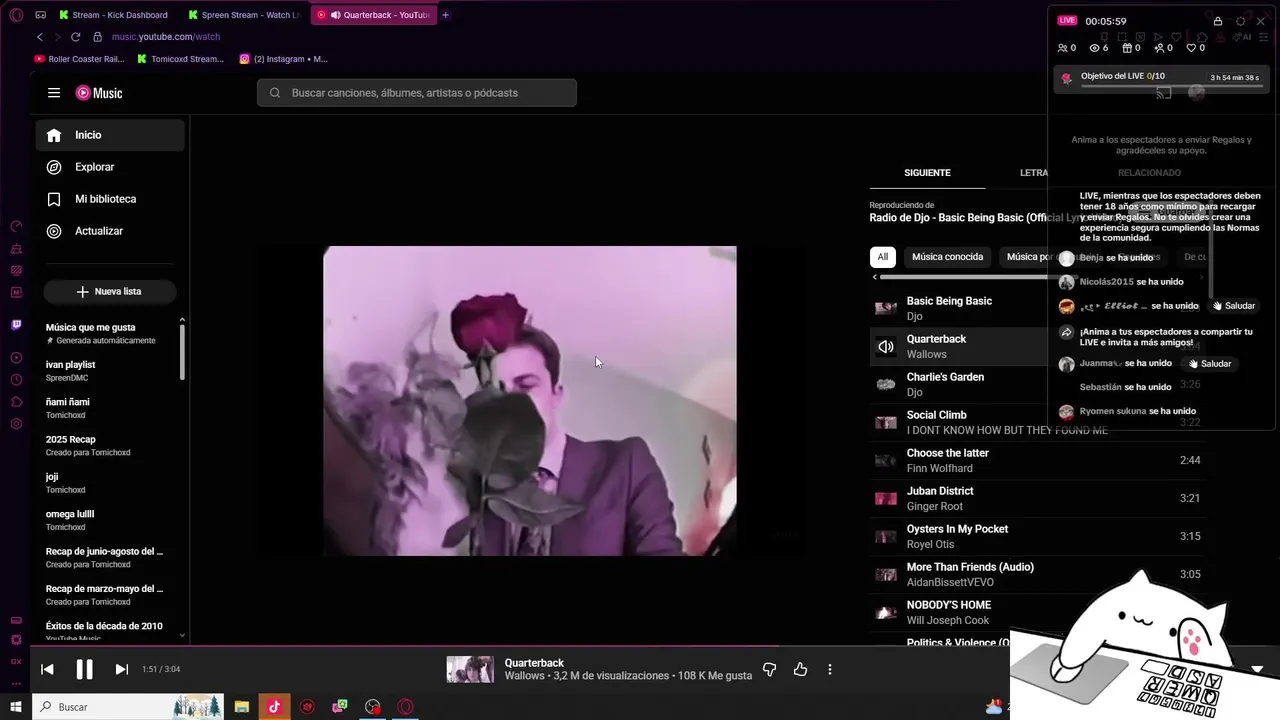Skip to next track
The width and height of the screenshot is (1280, 720).
coord(121,669)
